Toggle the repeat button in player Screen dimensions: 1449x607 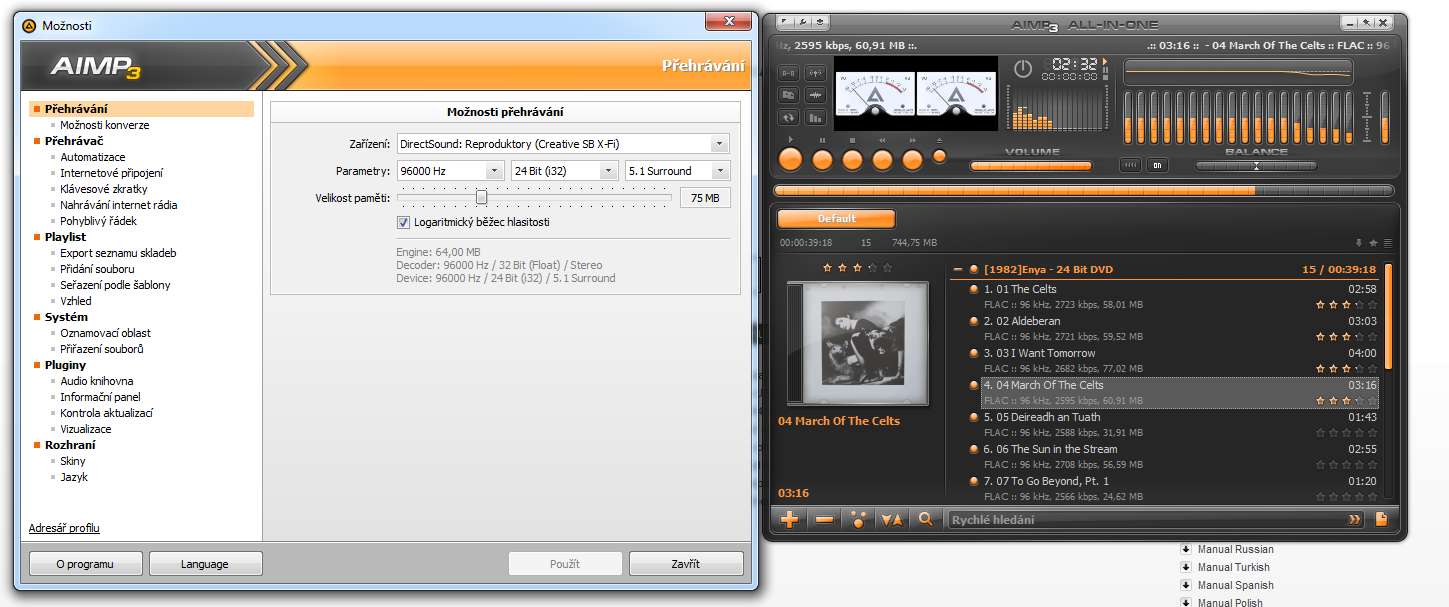click(789, 117)
